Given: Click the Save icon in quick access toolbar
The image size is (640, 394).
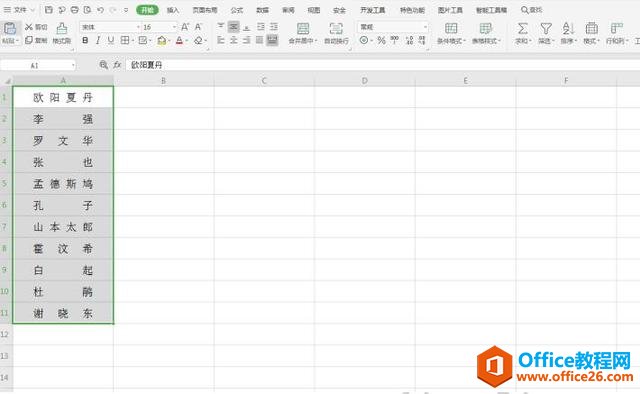Looking at the screenshot, I should pyautogui.click(x=49, y=9).
